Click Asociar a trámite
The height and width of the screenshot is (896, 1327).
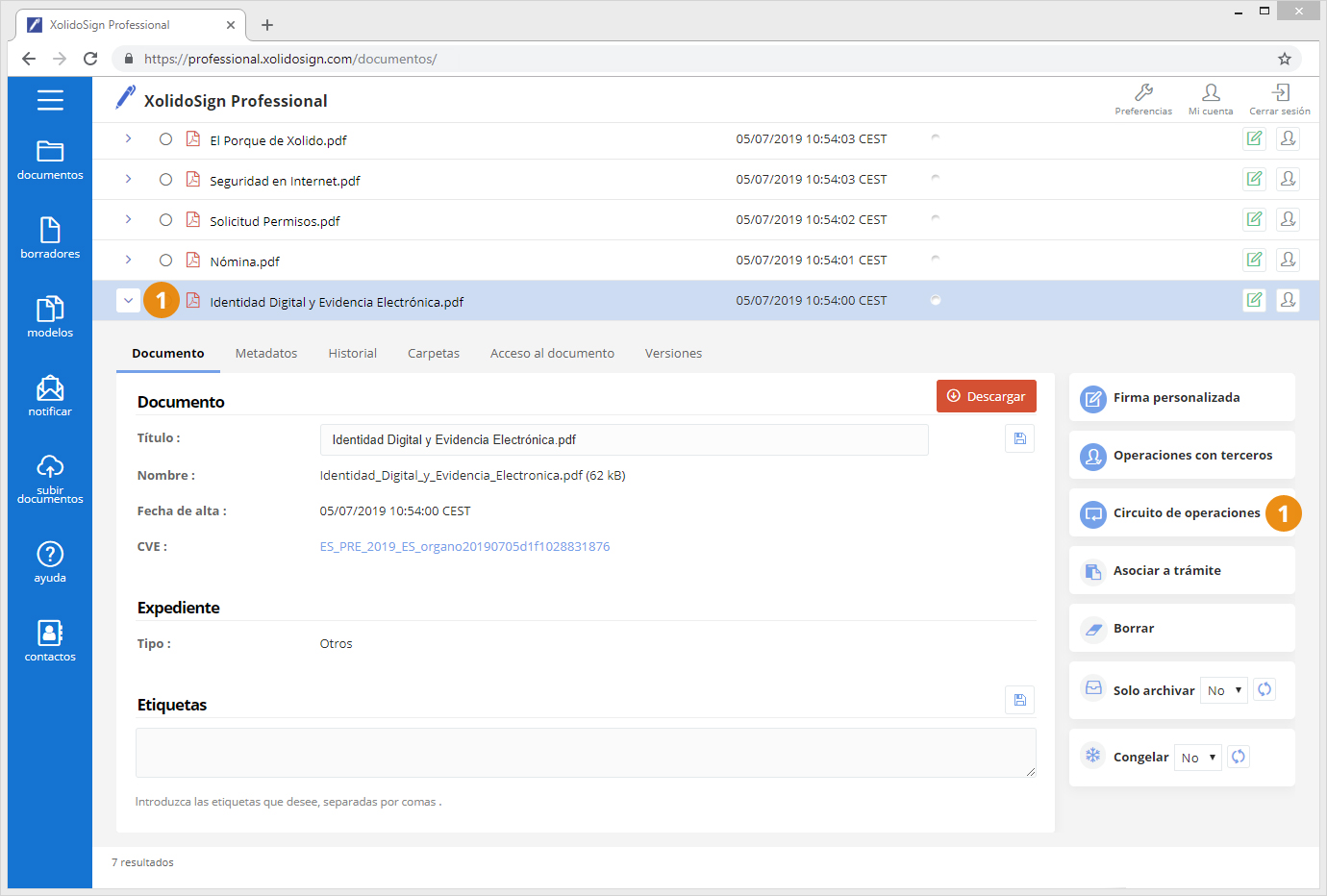(x=1182, y=570)
